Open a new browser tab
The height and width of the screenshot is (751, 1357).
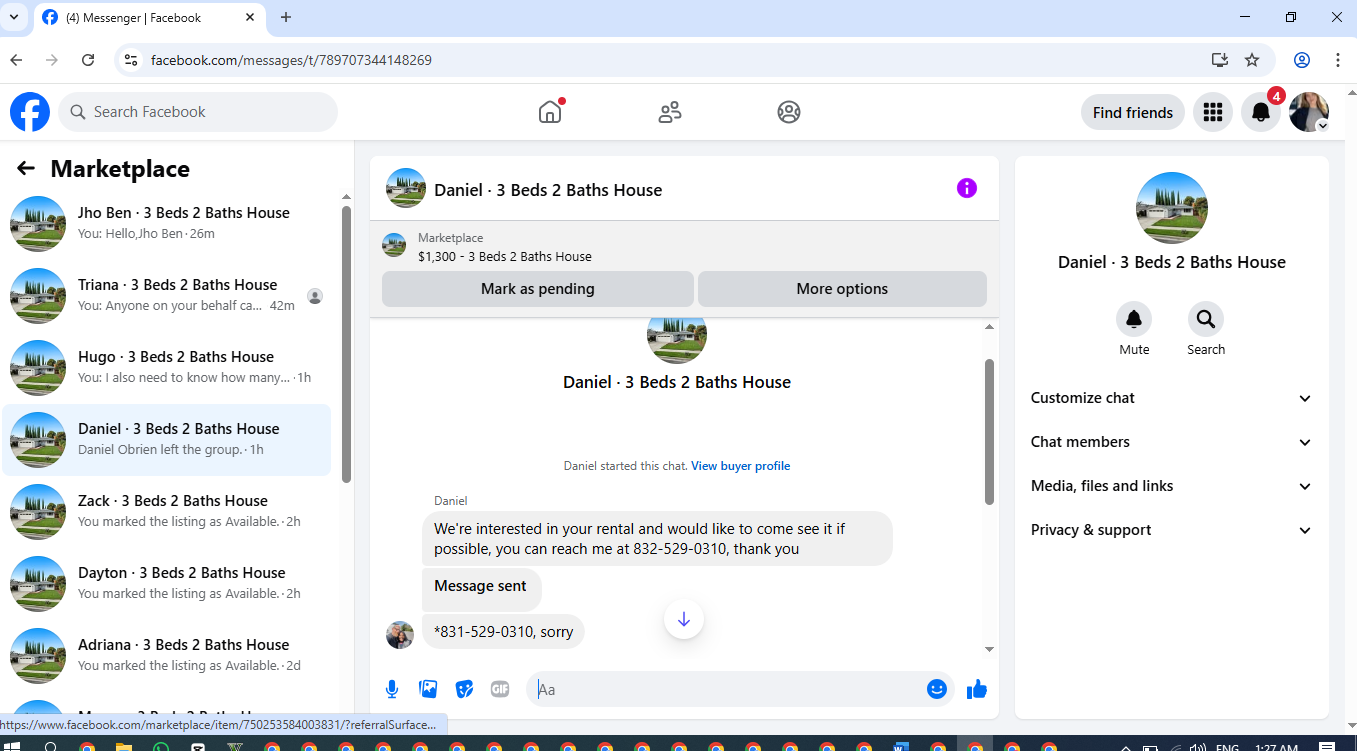(x=286, y=17)
